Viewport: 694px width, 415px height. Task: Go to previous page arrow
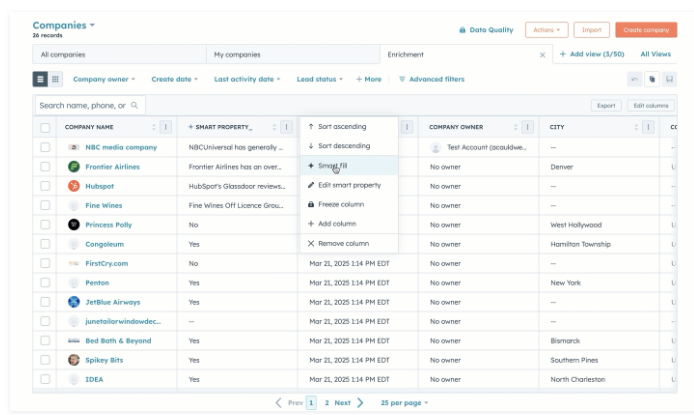tap(278, 403)
